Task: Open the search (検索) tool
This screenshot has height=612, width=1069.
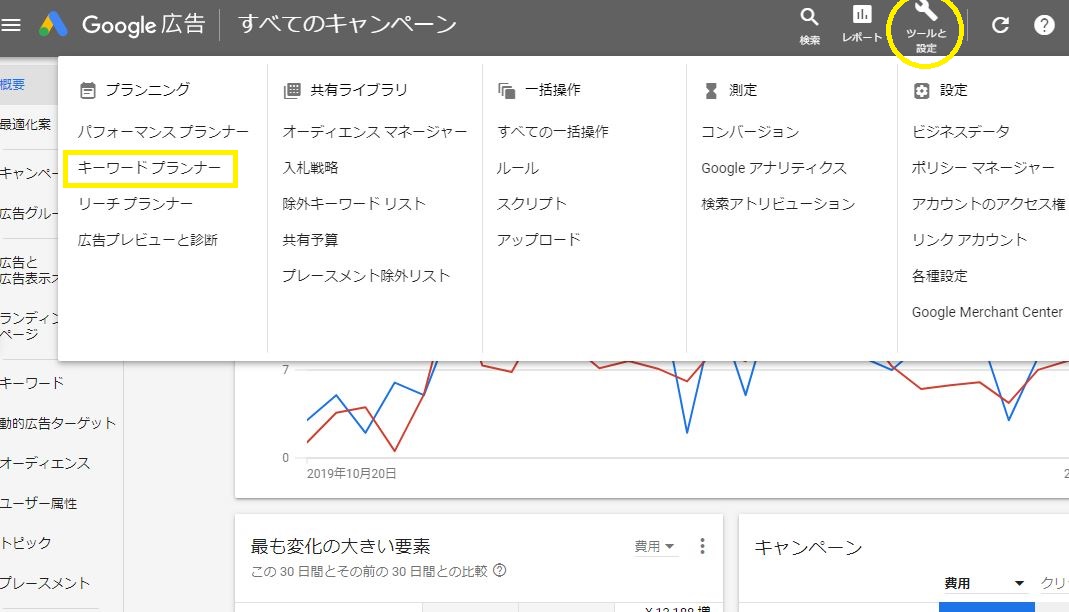Action: click(x=809, y=27)
